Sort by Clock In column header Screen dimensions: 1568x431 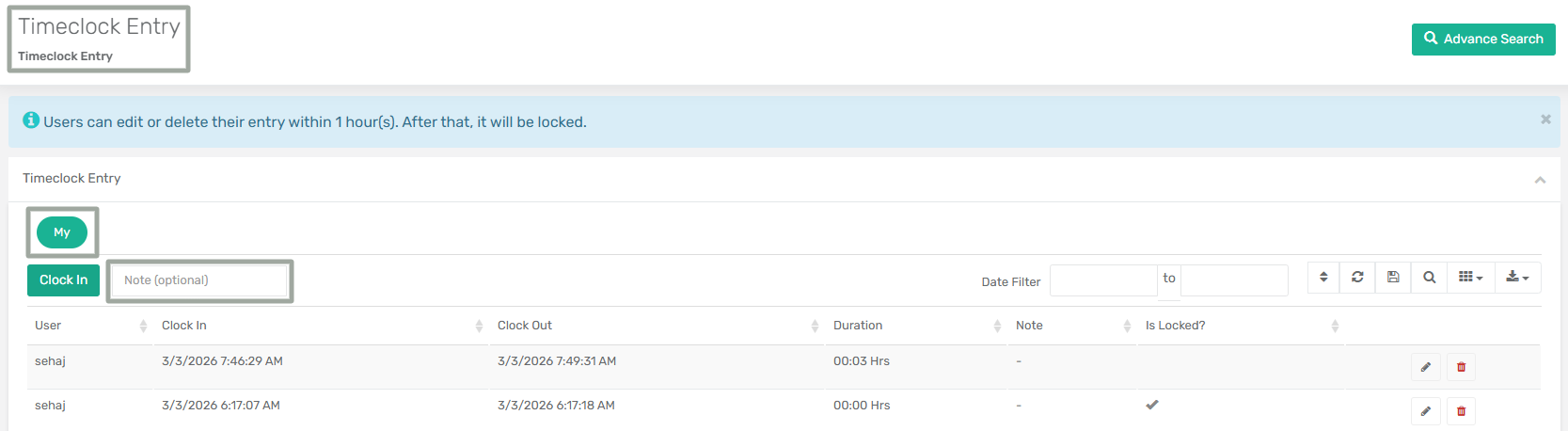pyautogui.click(x=184, y=326)
